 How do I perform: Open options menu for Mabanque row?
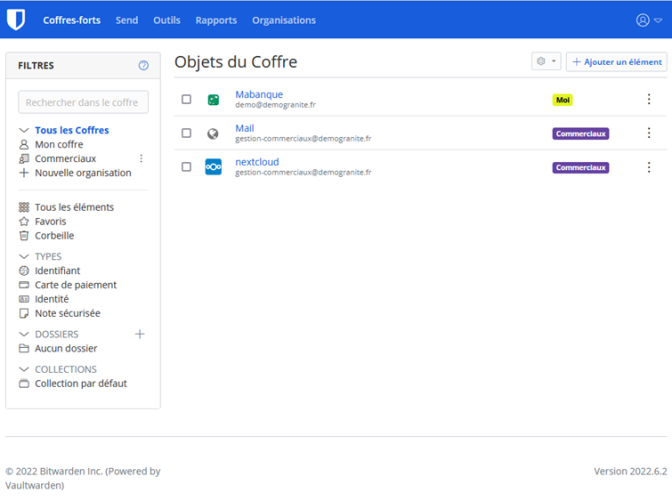coord(649,99)
